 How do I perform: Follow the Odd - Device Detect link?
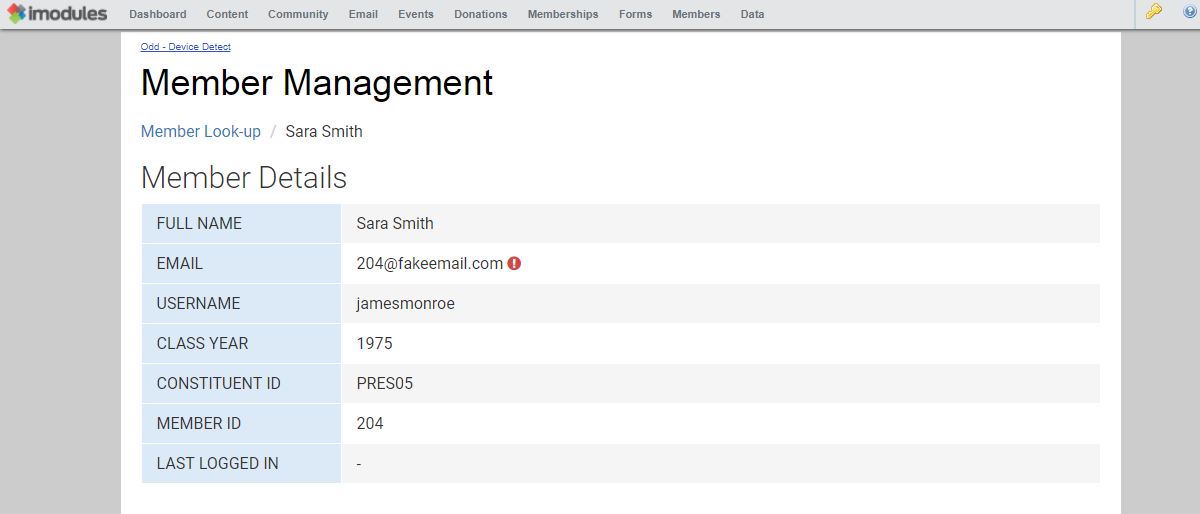pos(185,47)
